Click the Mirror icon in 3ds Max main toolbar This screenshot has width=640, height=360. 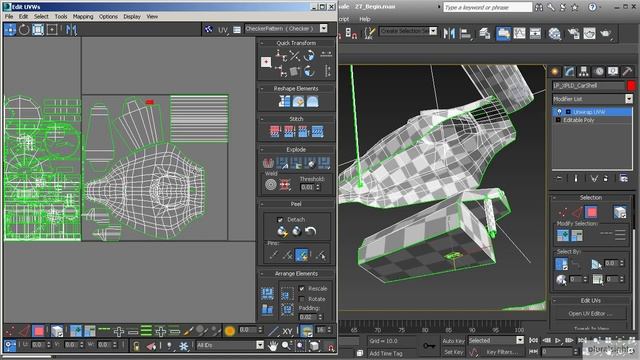pos(449,33)
